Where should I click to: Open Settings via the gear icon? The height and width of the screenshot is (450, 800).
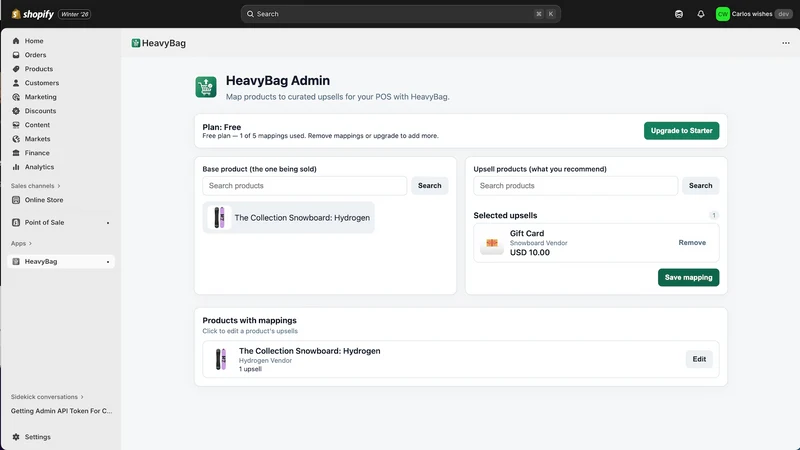(16, 437)
